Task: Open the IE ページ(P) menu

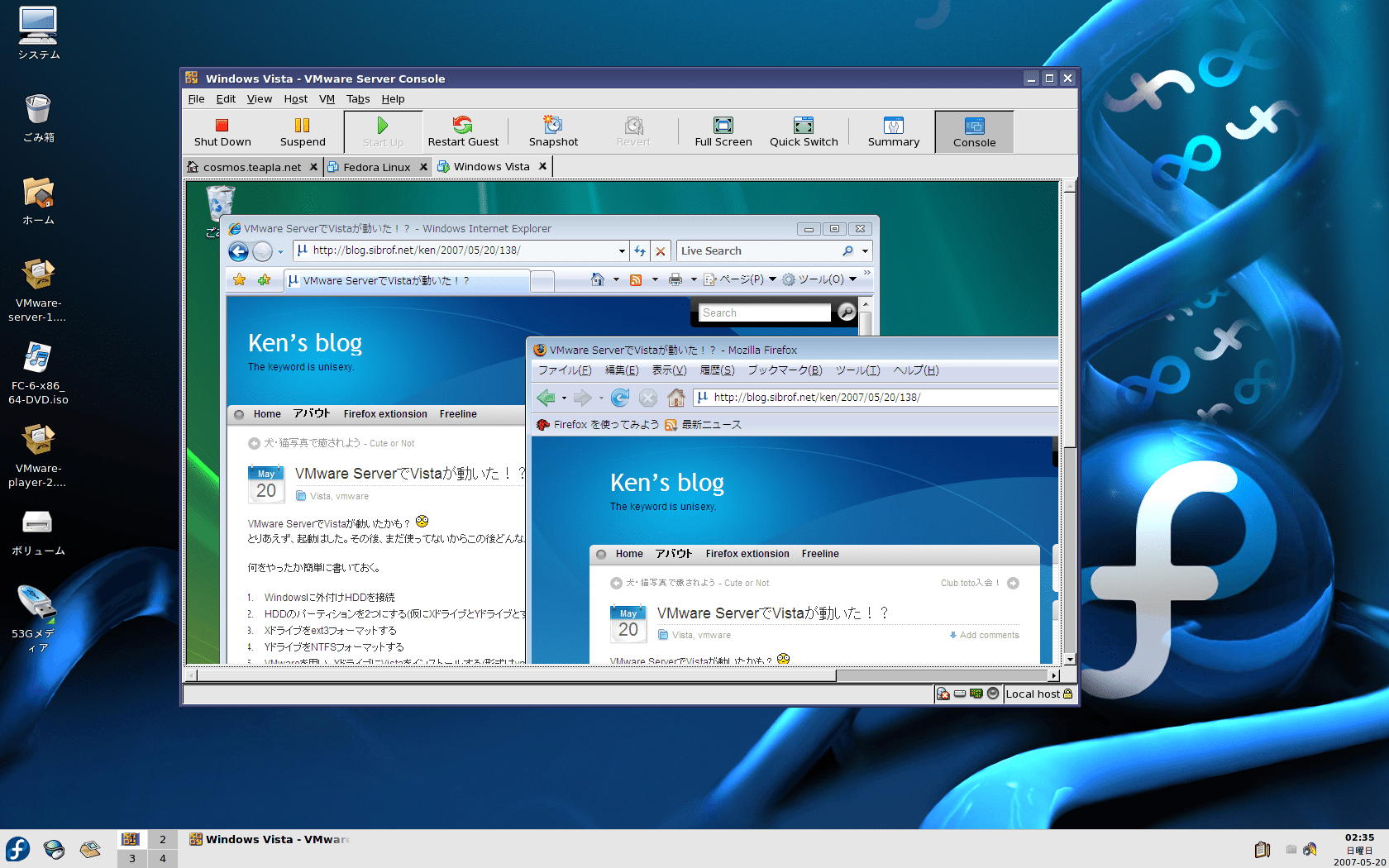Action: click(740, 279)
